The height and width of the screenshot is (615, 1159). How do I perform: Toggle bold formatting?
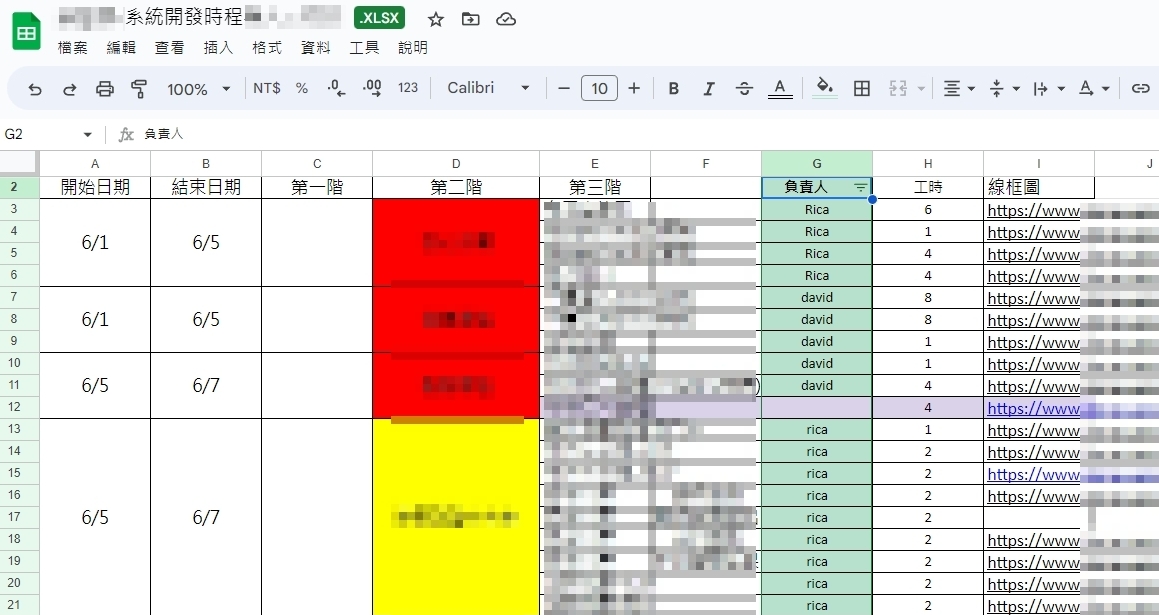(674, 89)
